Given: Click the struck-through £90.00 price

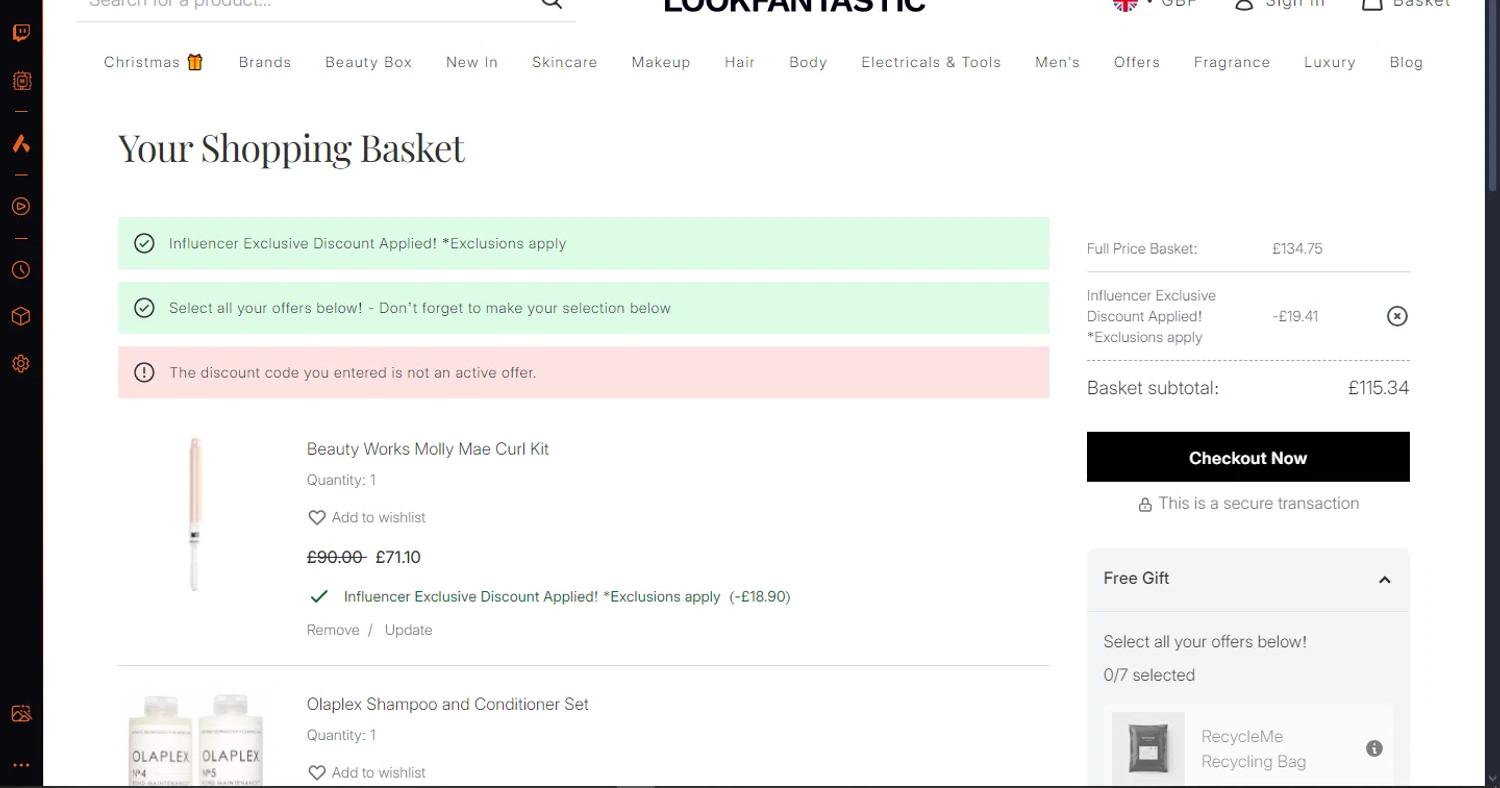Looking at the screenshot, I should point(336,557).
